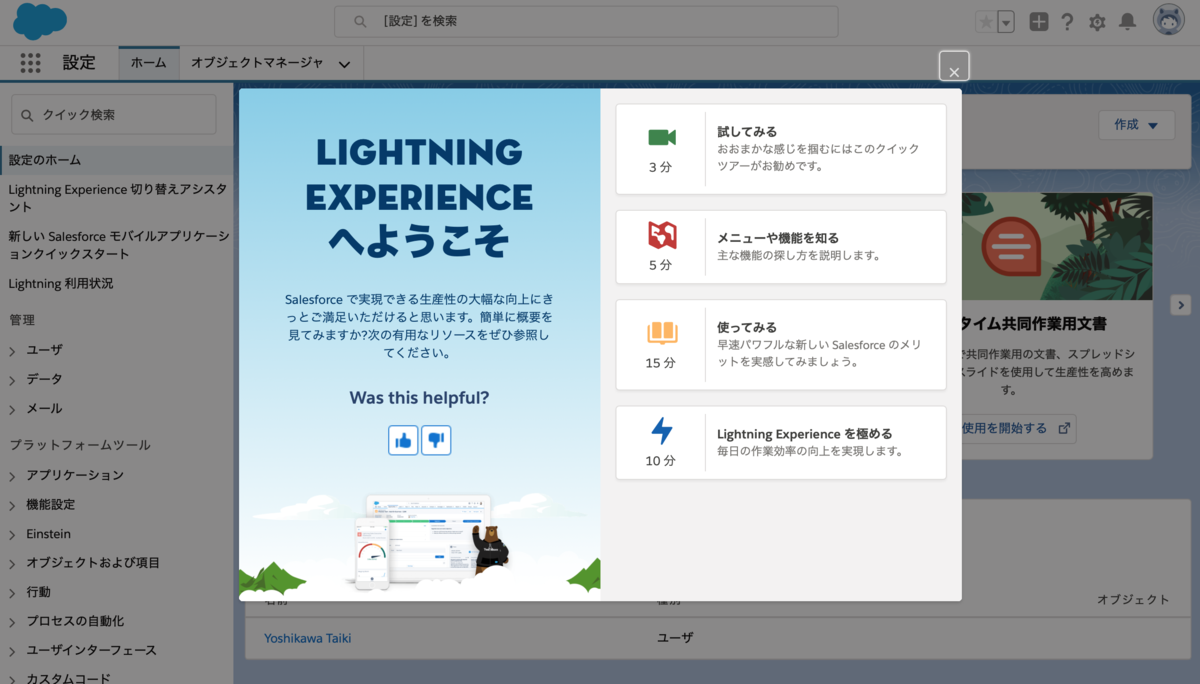Expand the ユーザインターフェース tree node
Screen dimensions: 1200x684
coord(12,651)
